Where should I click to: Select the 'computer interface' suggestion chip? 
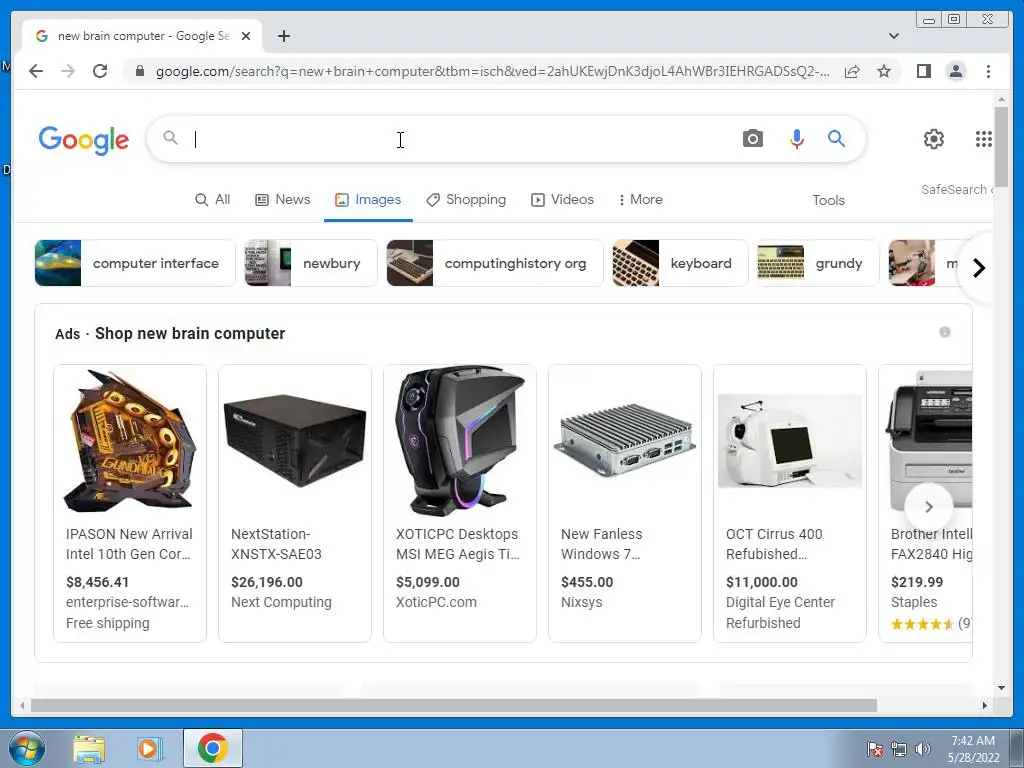tap(135, 263)
